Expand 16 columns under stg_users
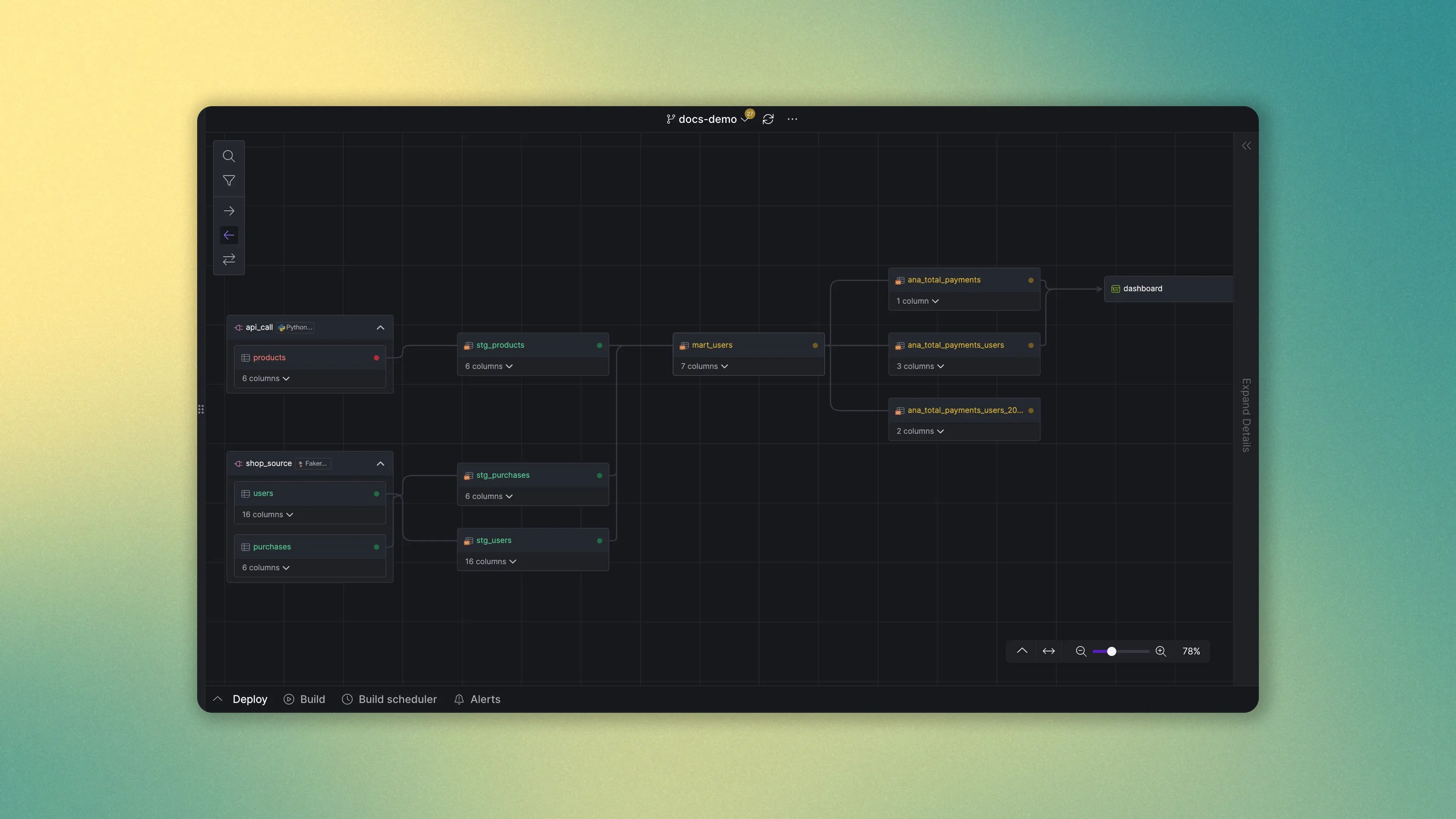Viewport: 1456px width, 819px height. (490, 561)
